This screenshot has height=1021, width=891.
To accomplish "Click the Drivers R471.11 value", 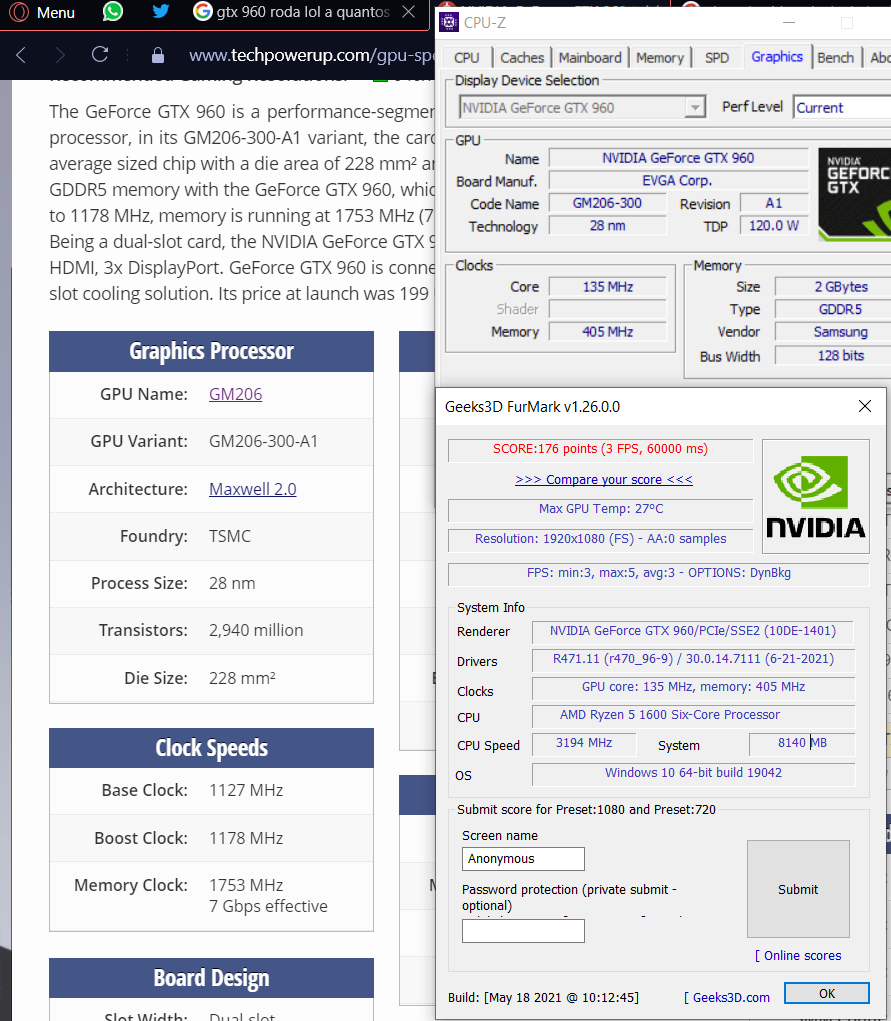I will 693,660.
